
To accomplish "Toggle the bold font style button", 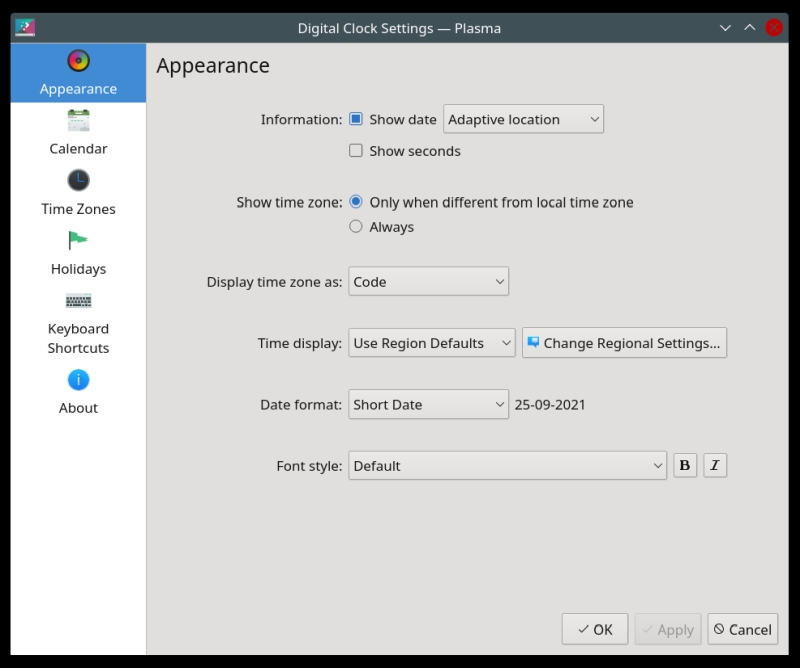I will pyautogui.click(x=685, y=465).
